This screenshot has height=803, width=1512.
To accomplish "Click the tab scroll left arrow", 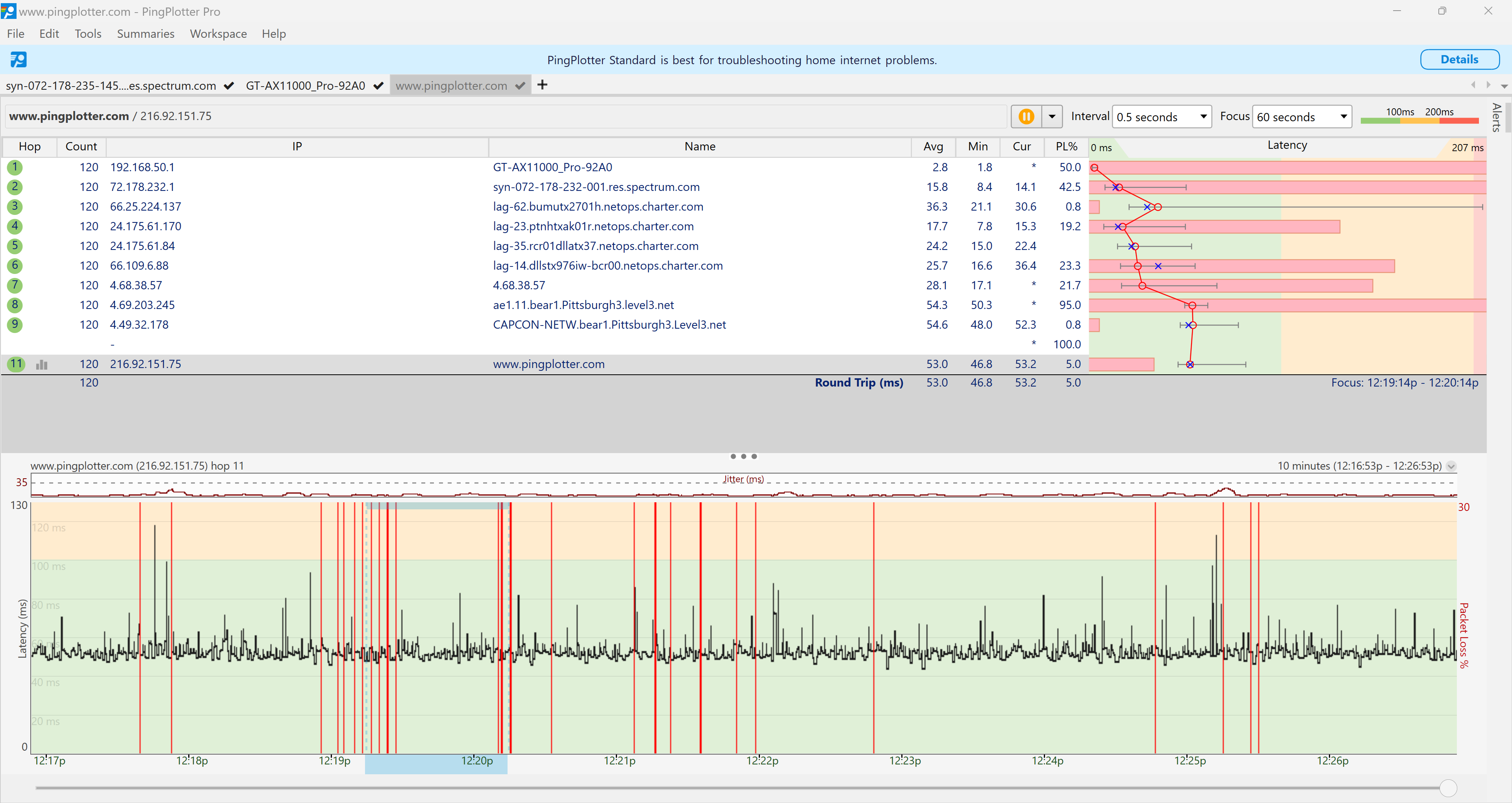I will tap(1473, 85).
